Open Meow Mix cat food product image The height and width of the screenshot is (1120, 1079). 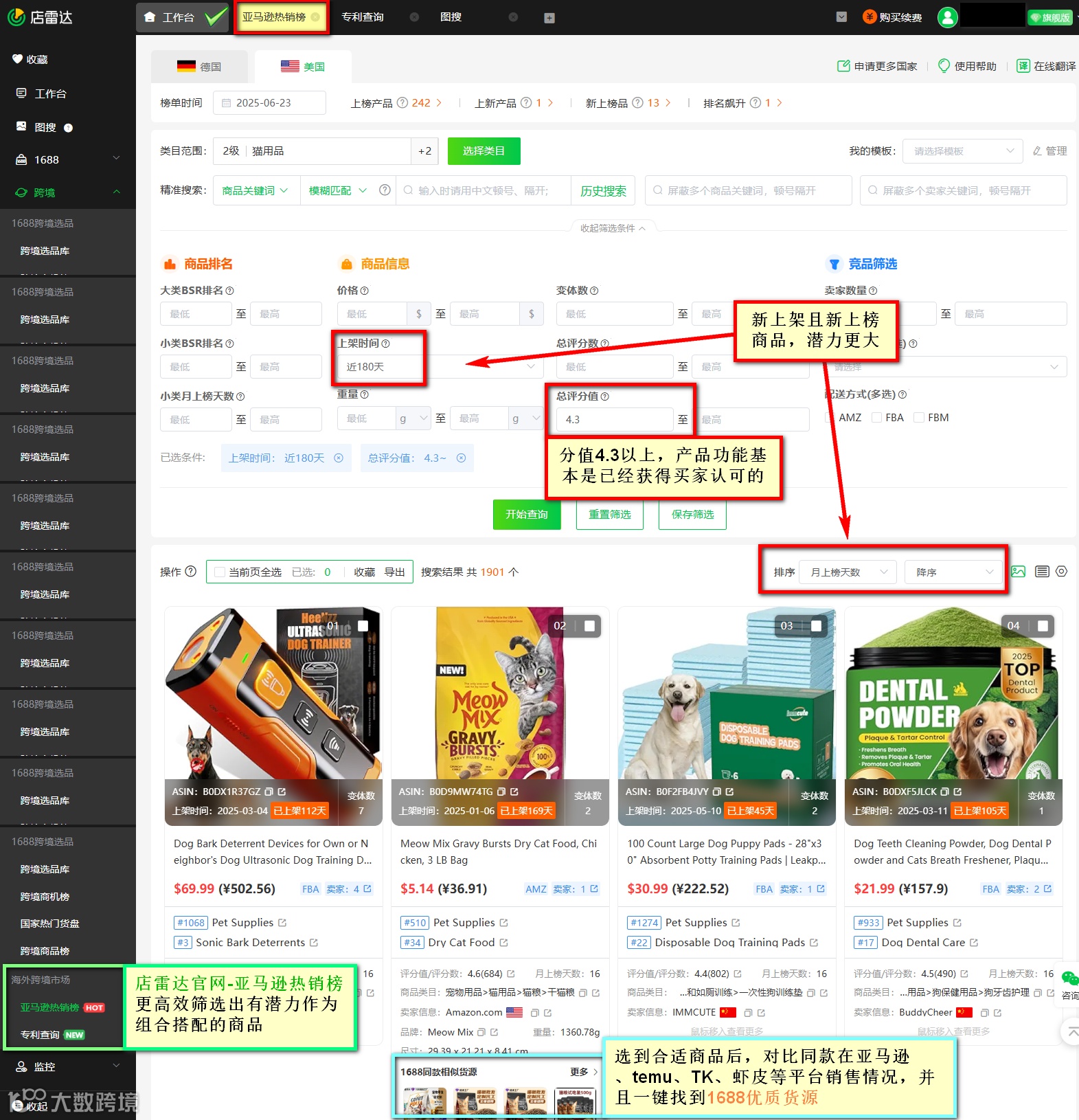(x=500, y=693)
